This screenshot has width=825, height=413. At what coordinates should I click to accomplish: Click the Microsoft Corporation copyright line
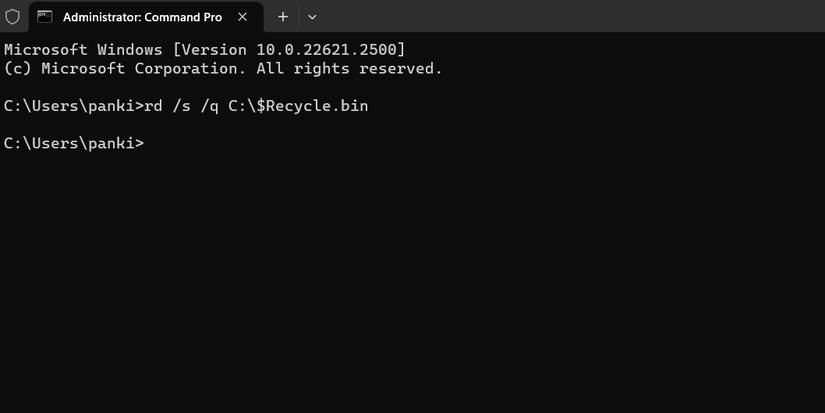223,68
